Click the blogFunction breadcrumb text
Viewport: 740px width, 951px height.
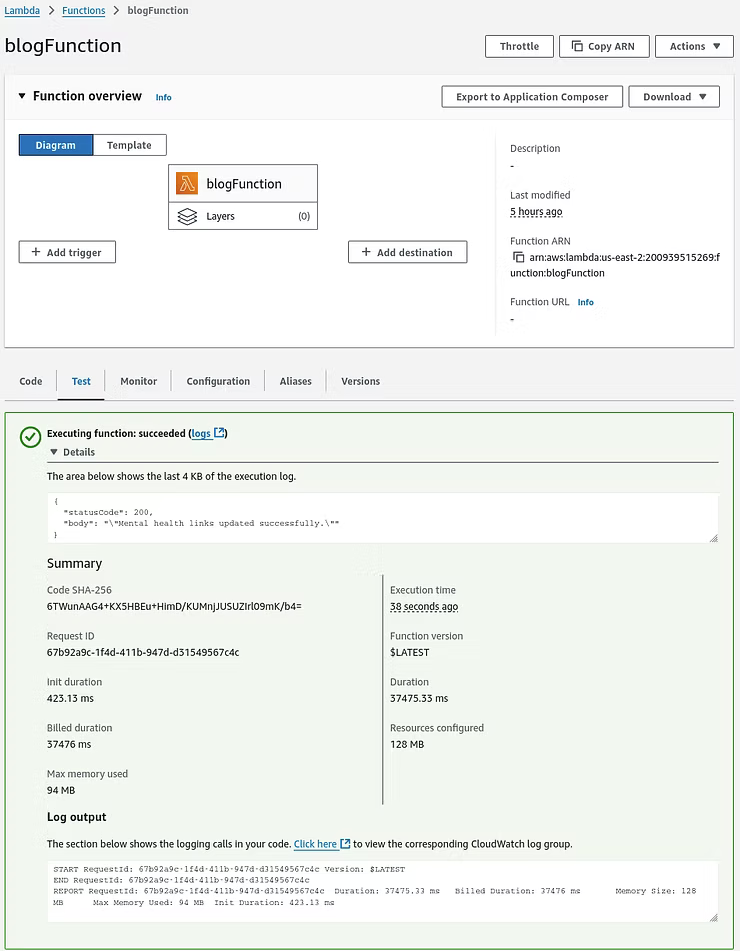coord(158,10)
